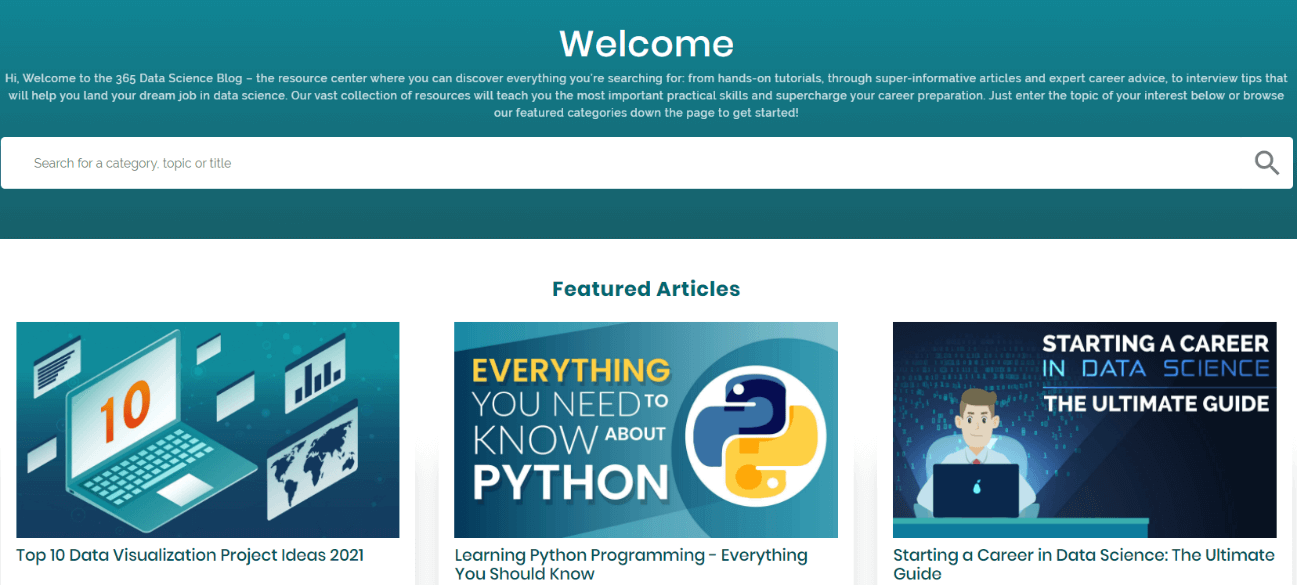Click THE ULTIMATE GUIDE text in career banner

pyautogui.click(x=1156, y=404)
